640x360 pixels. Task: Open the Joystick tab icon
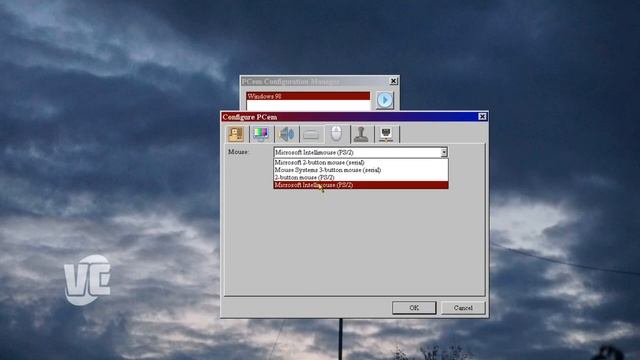point(361,134)
